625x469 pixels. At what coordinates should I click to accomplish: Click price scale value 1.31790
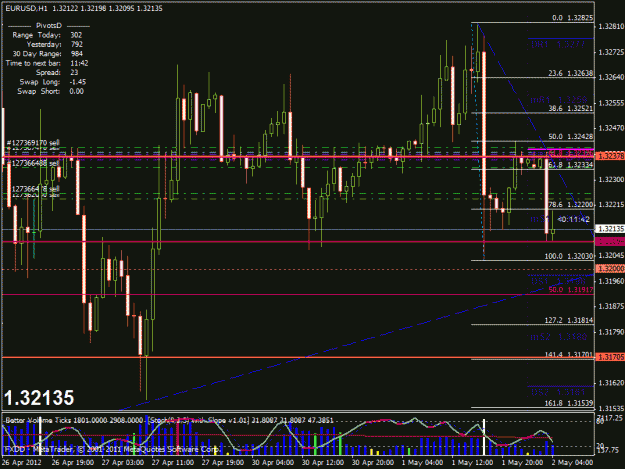point(611,332)
